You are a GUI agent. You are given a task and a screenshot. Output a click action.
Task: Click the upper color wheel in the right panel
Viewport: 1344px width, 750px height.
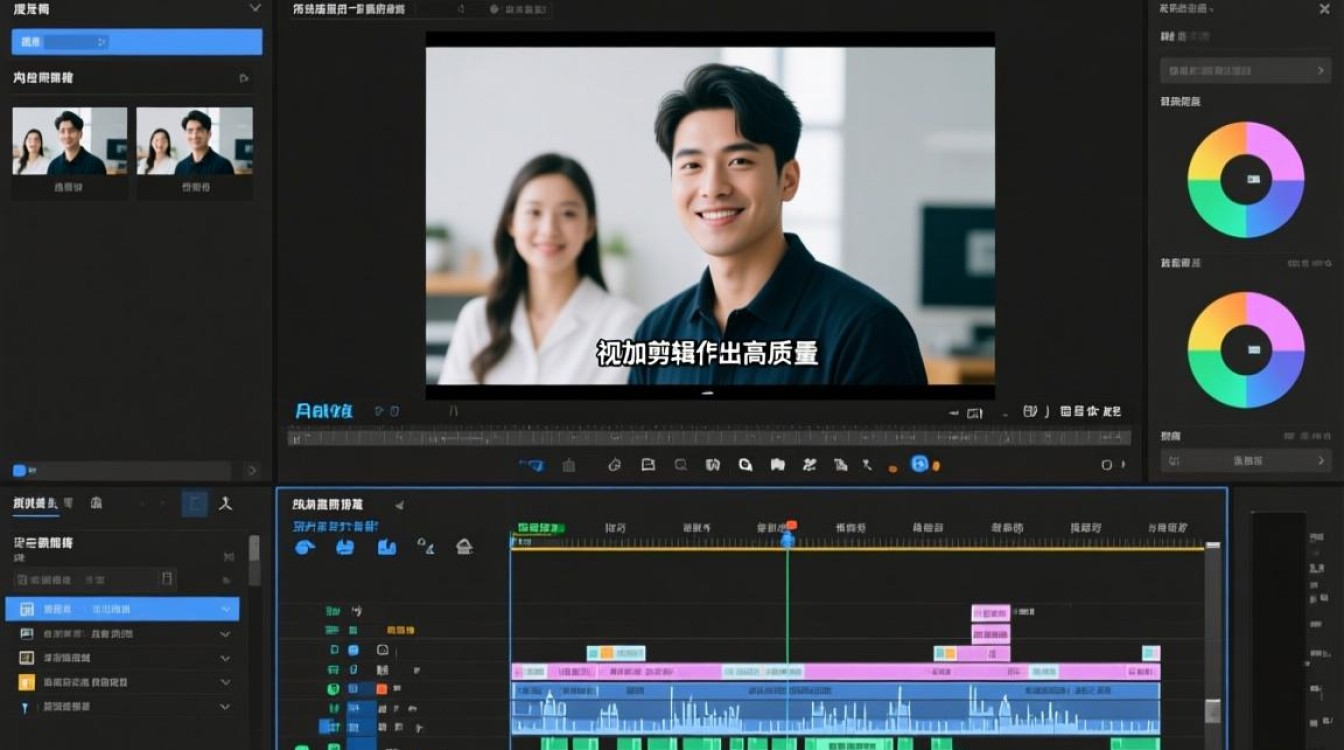1245,180
